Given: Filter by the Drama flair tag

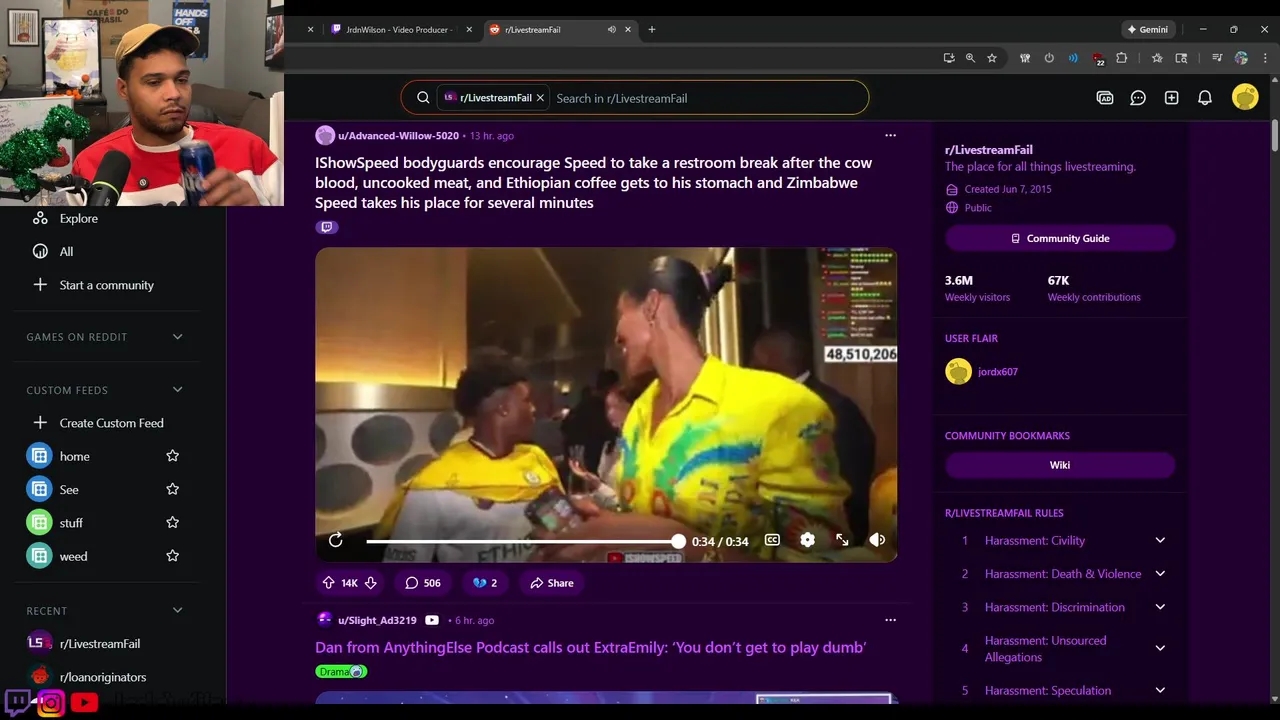Looking at the screenshot, I should click(341, 671).
